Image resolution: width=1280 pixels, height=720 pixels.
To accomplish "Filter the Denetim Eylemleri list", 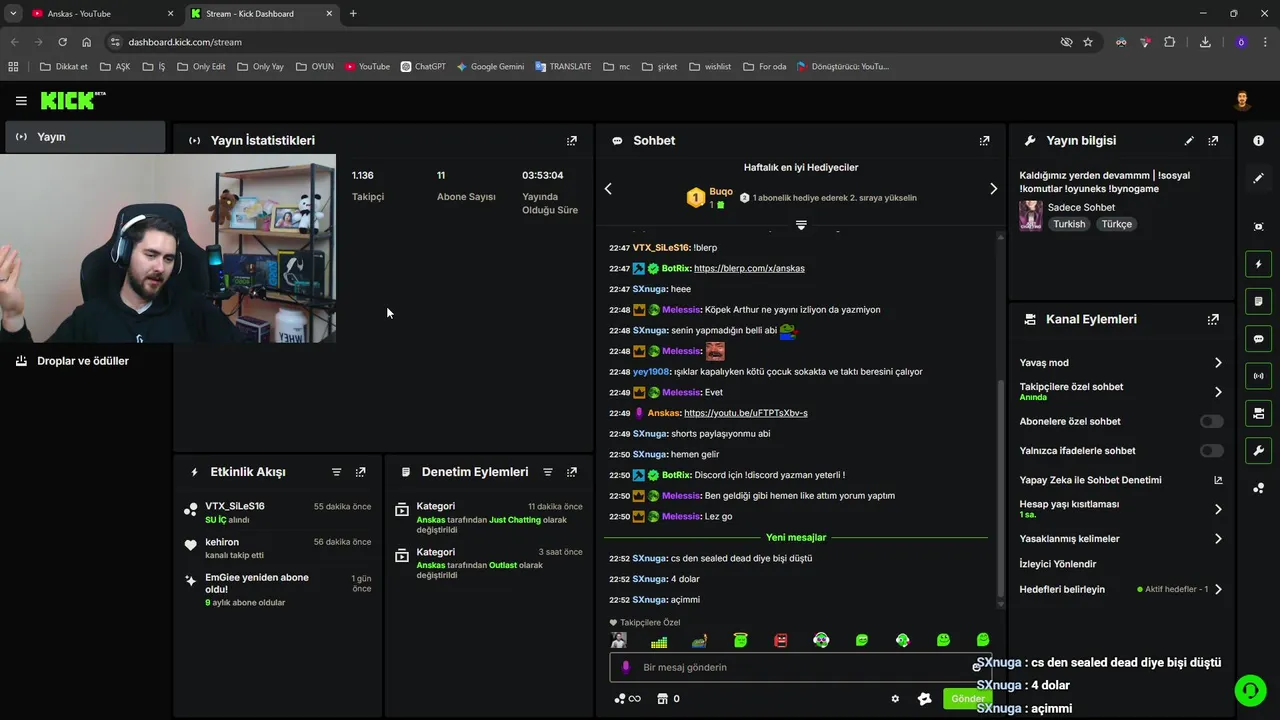I will coord(548,472).
